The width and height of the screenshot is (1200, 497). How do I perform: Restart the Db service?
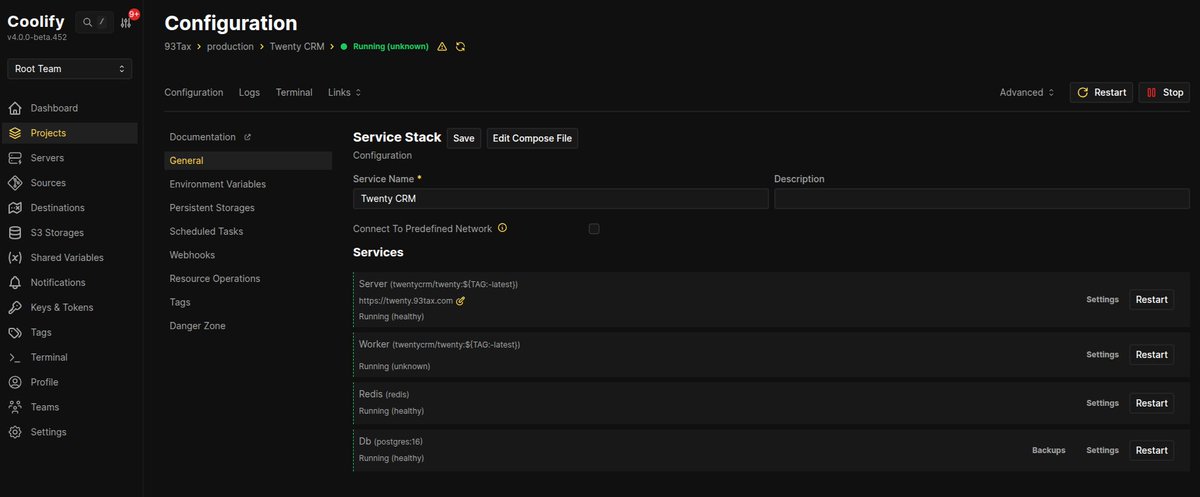coord(1151,450)
